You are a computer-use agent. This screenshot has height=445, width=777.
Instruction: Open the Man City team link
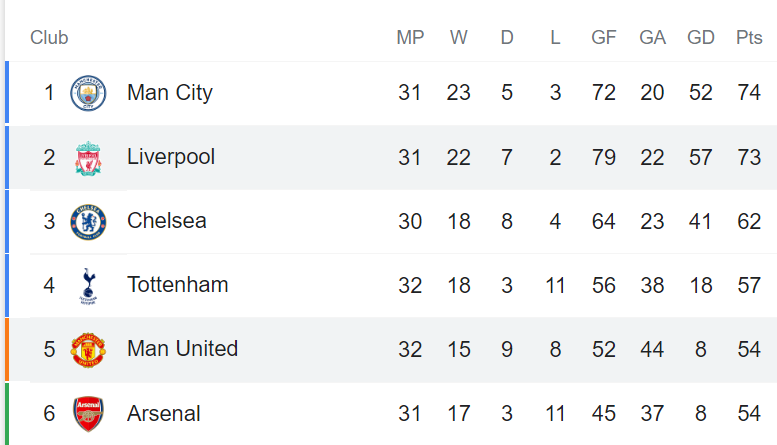(169, 93)
